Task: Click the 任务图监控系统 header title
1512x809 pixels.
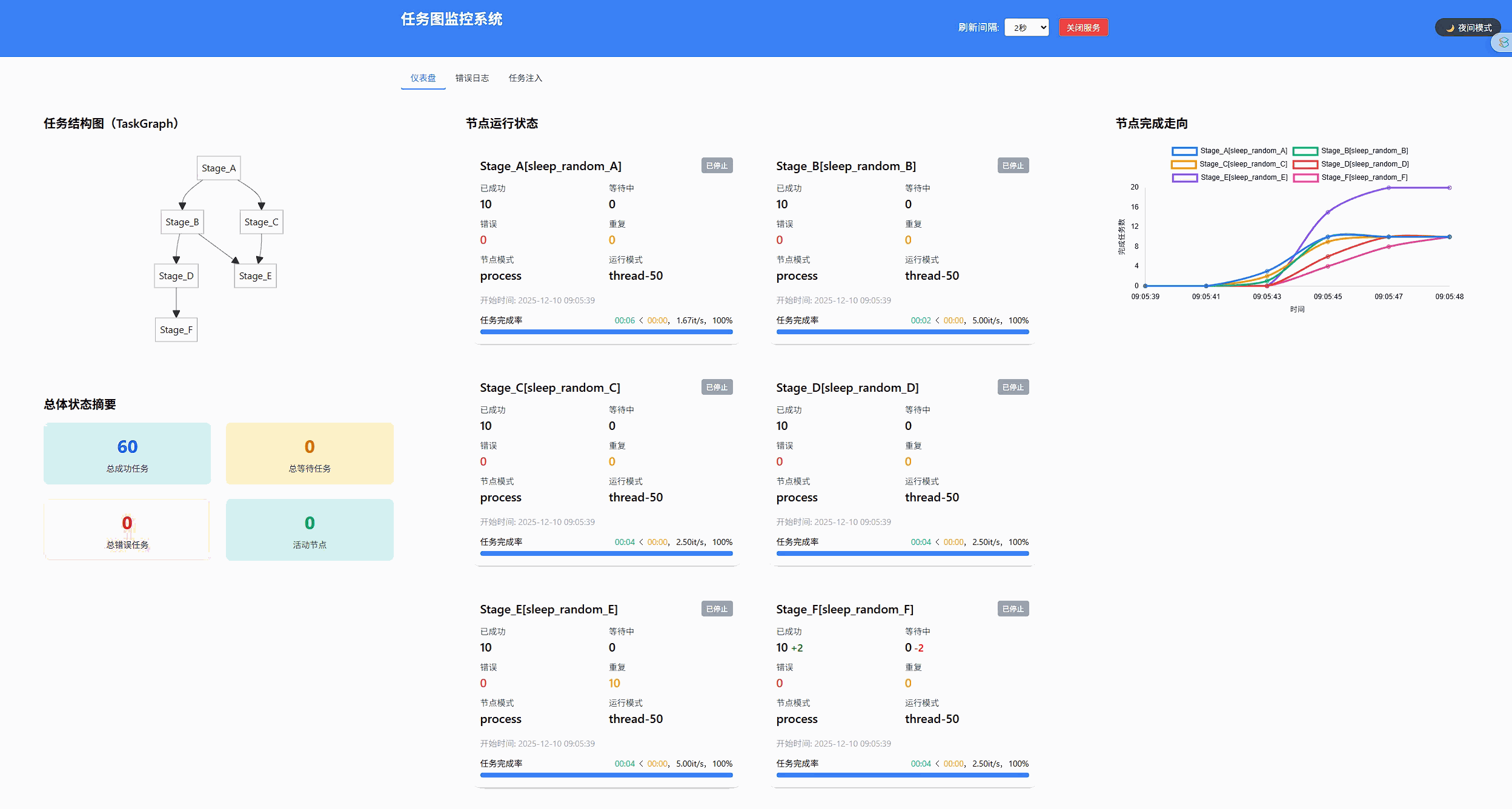Action: coord(451,19)
